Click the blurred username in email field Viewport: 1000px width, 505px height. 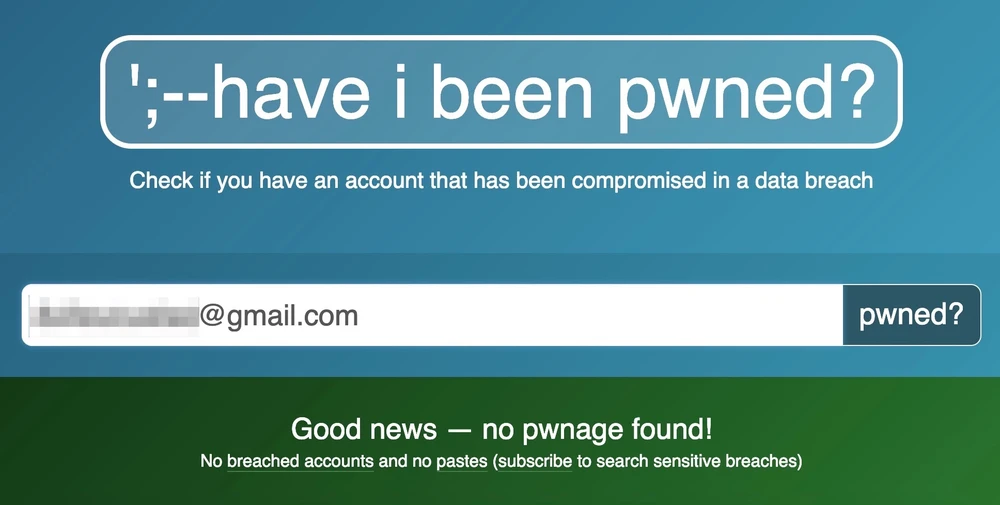(115, 316)
